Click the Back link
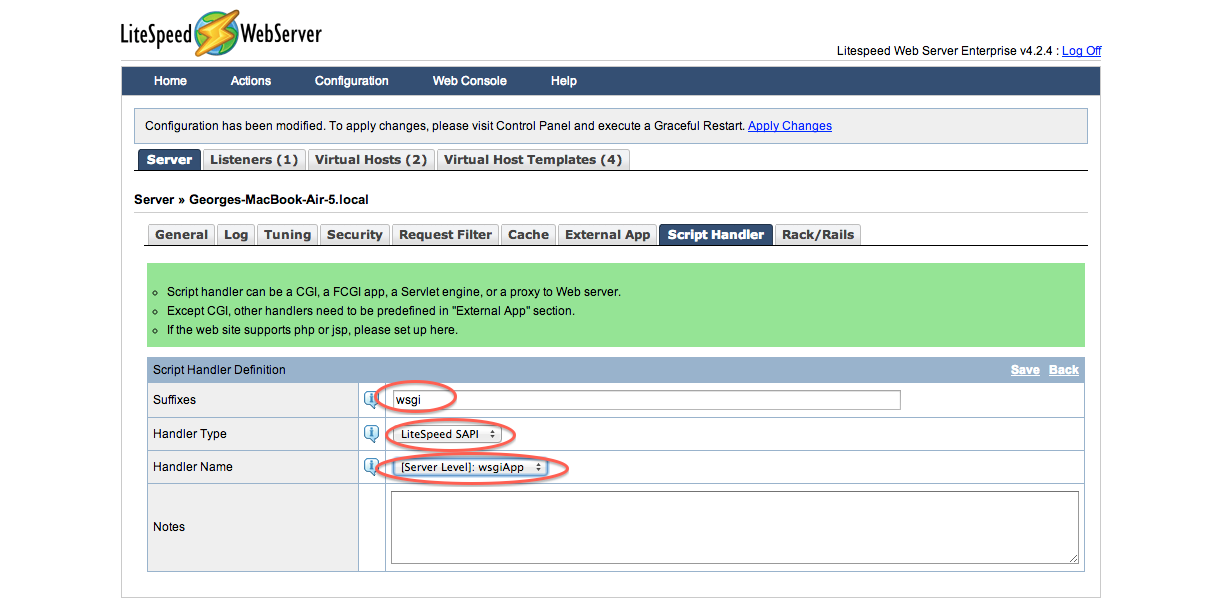Screen dimensions: 1222x606 pyautogui.click(x=1064, y=370)
